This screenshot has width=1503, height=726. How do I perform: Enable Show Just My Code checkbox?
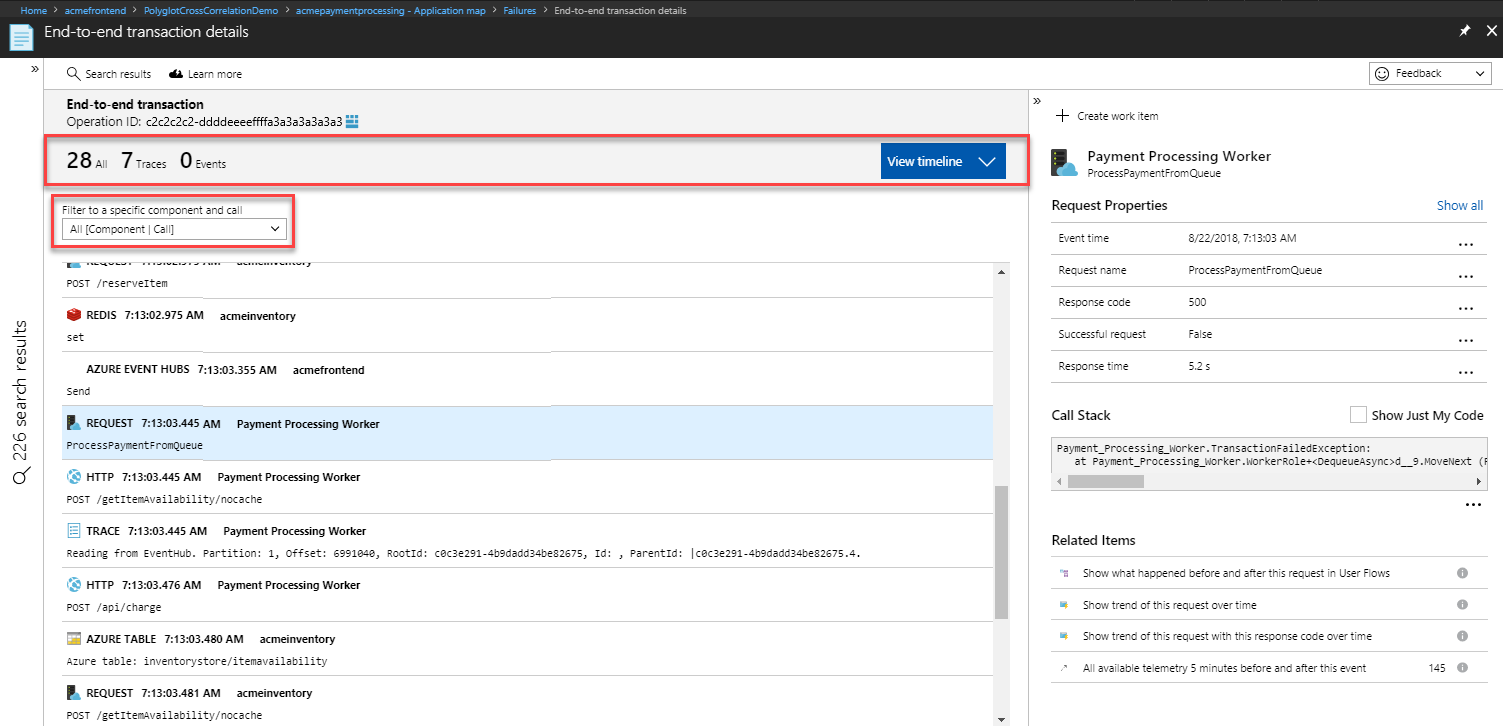click(1358, 415)
